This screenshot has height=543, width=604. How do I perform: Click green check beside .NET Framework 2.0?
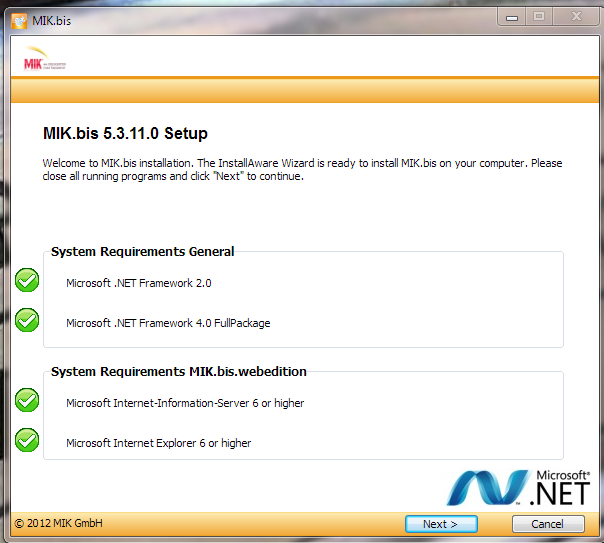(27, 280)
